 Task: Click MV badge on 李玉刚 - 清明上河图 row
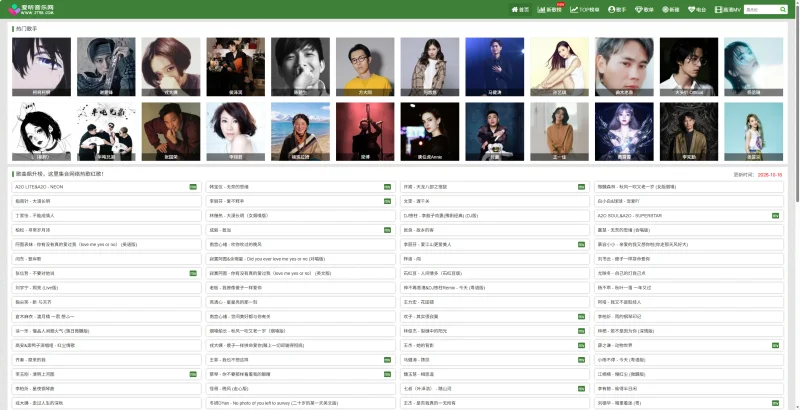pyautogui.click(x=193, y=374)
